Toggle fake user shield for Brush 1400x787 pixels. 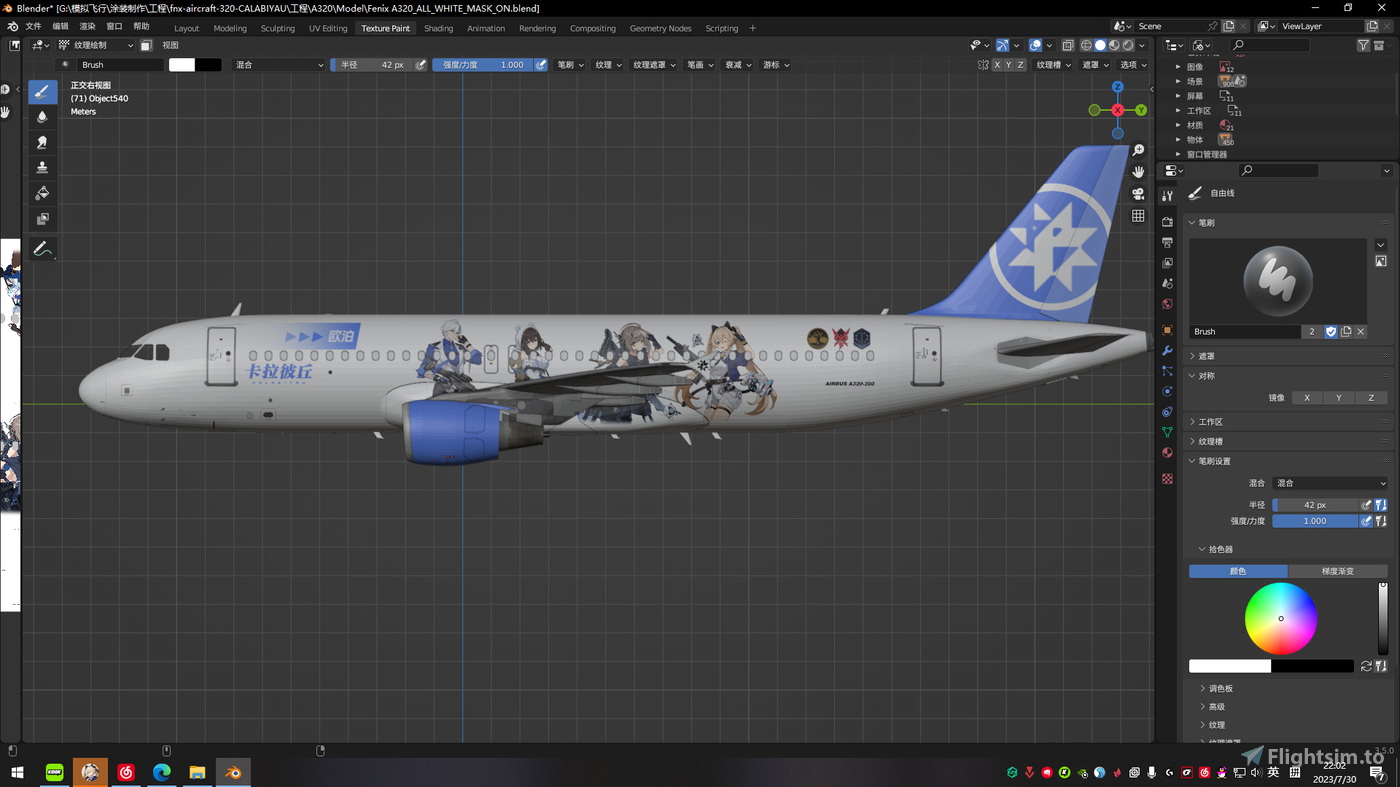pyautogui.click(x=1331, y=332)
